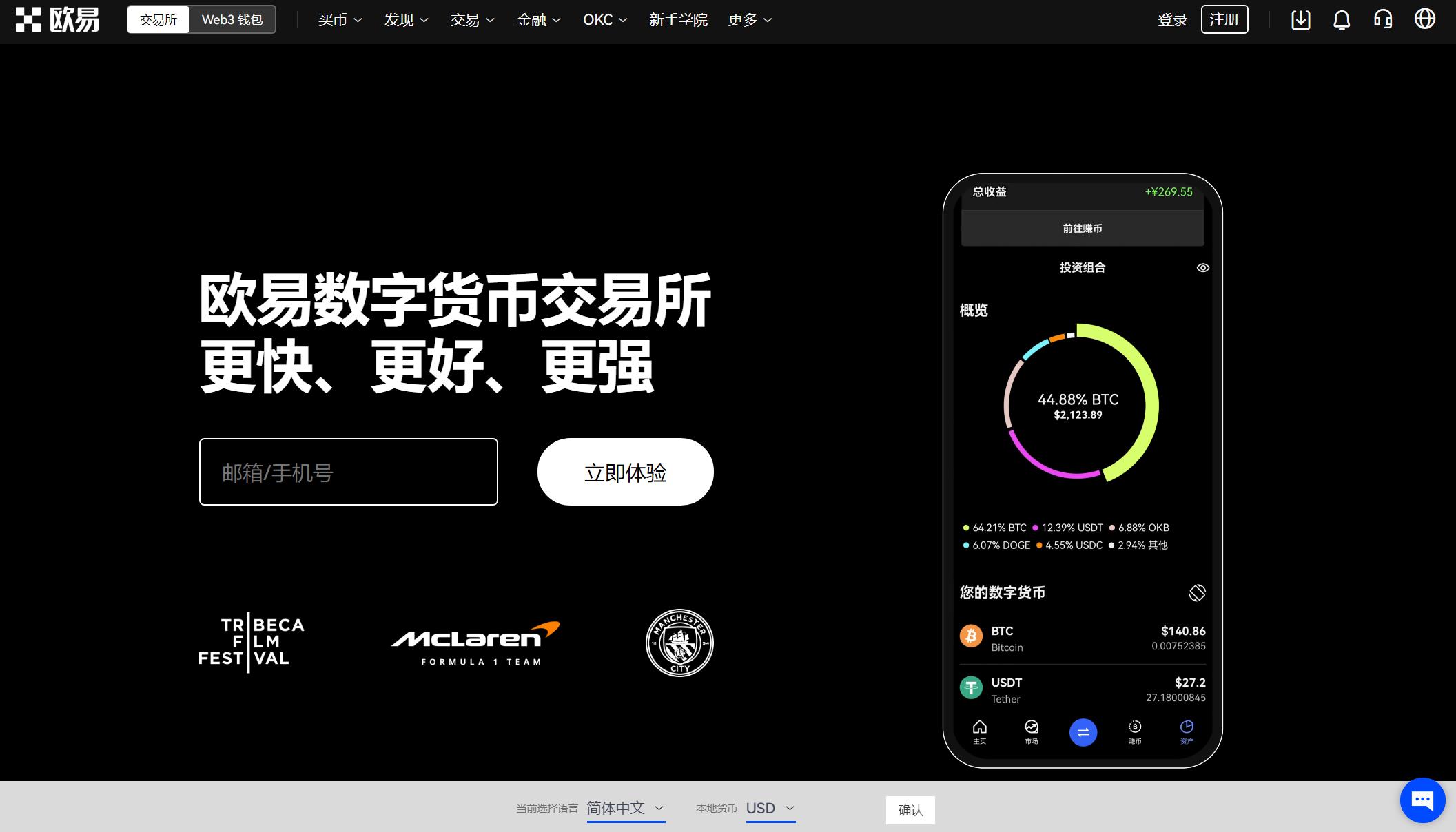Expand the 更多 dropdown menu
This screenshot has height=832, width=1456.
(751, 20)
